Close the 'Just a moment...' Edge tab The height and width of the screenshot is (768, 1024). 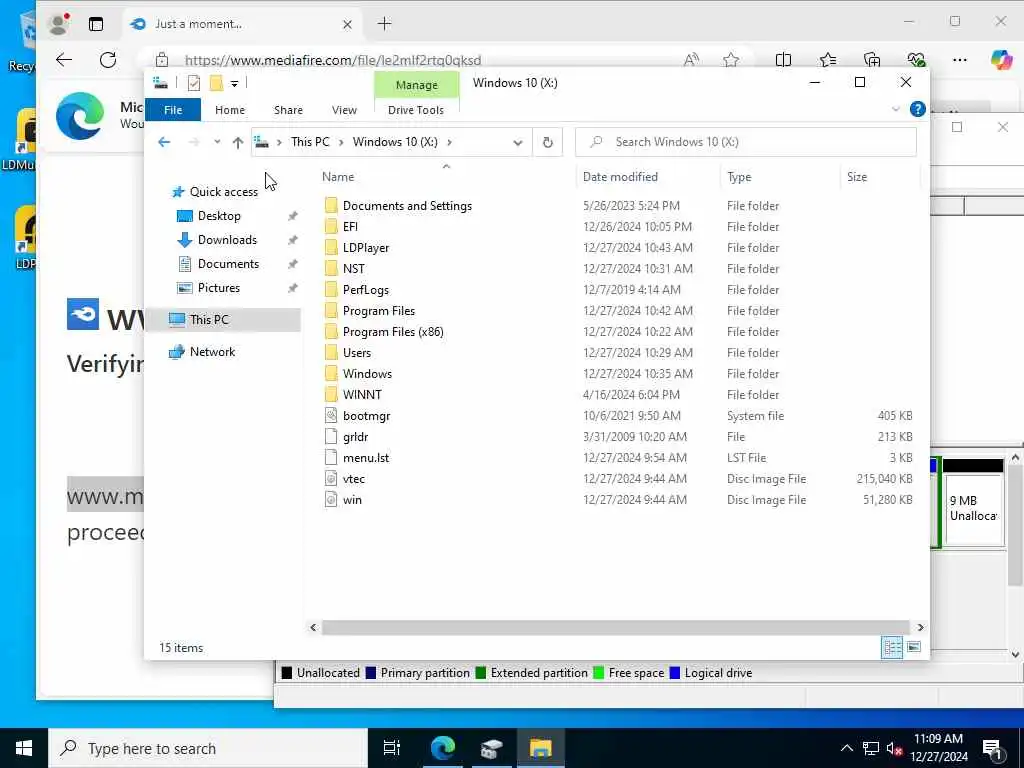point(347,24)
